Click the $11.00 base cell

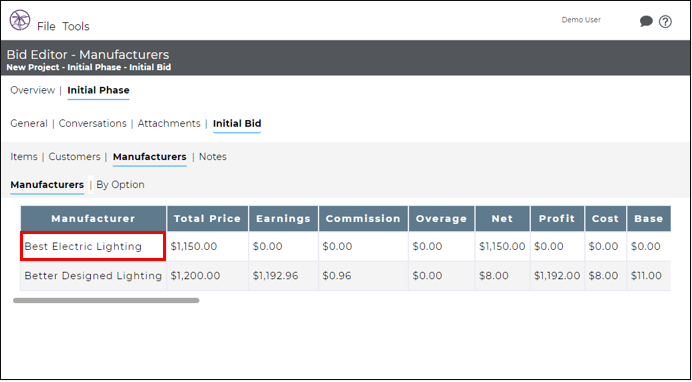tap(649, 276)
